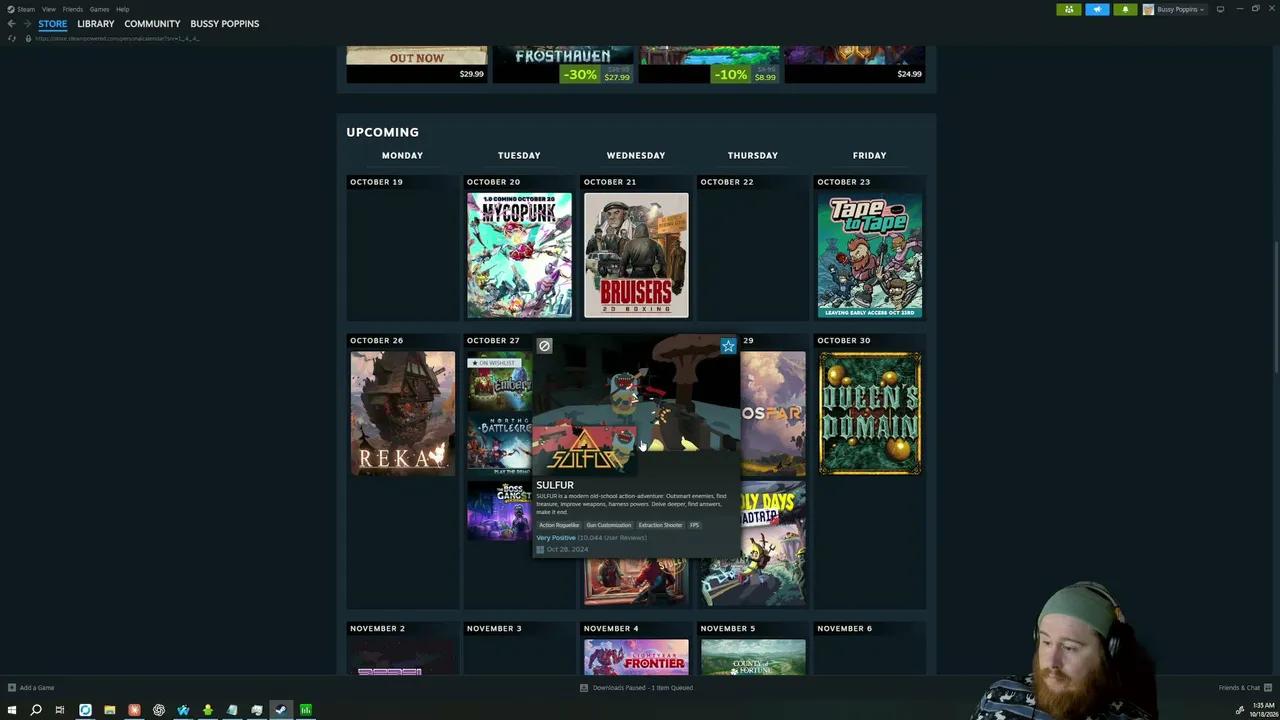Click the Extraction Shooter tag
This screenshot has width=1280, height=720.
(x=660, y=525)
